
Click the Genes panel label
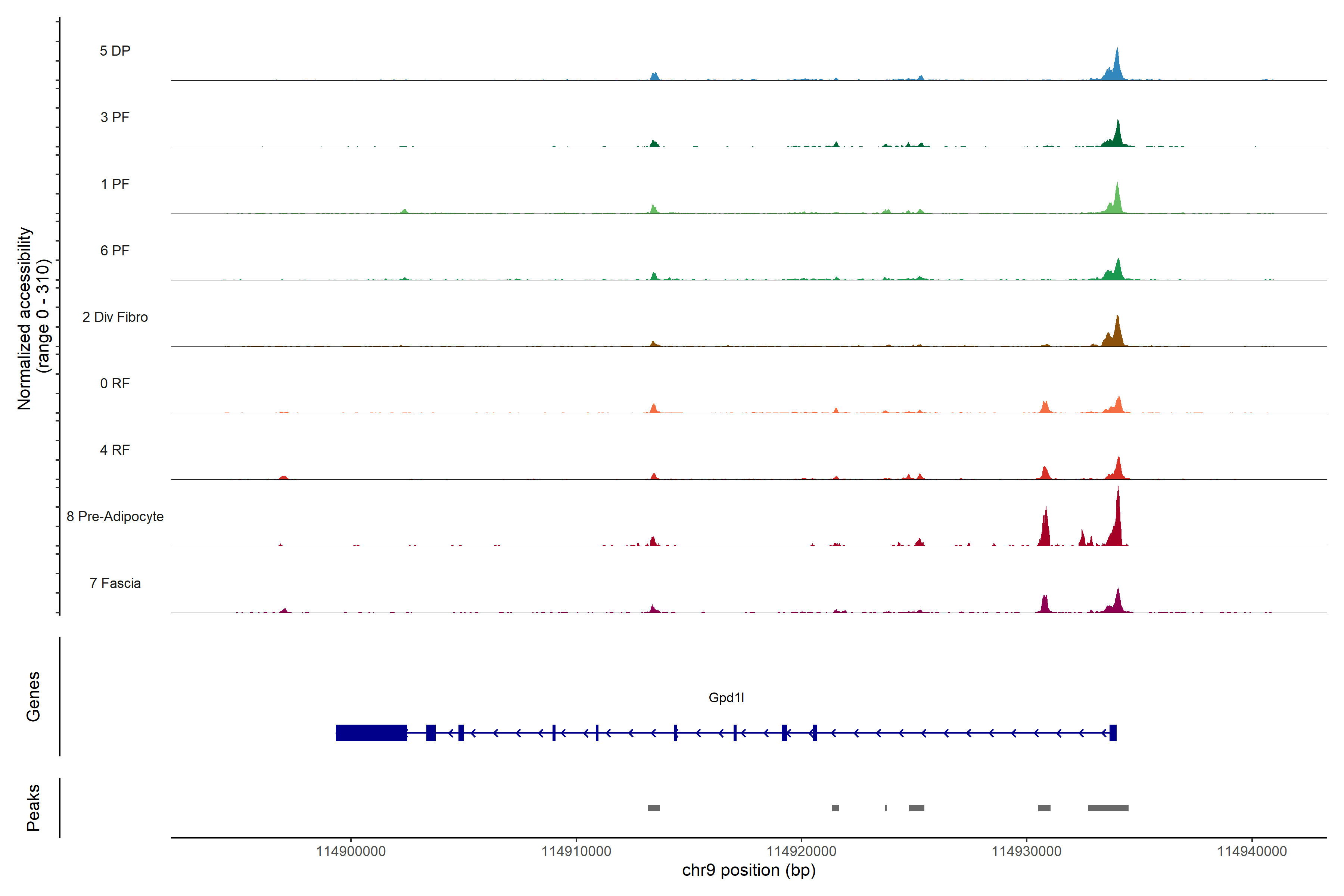point(33,697)
